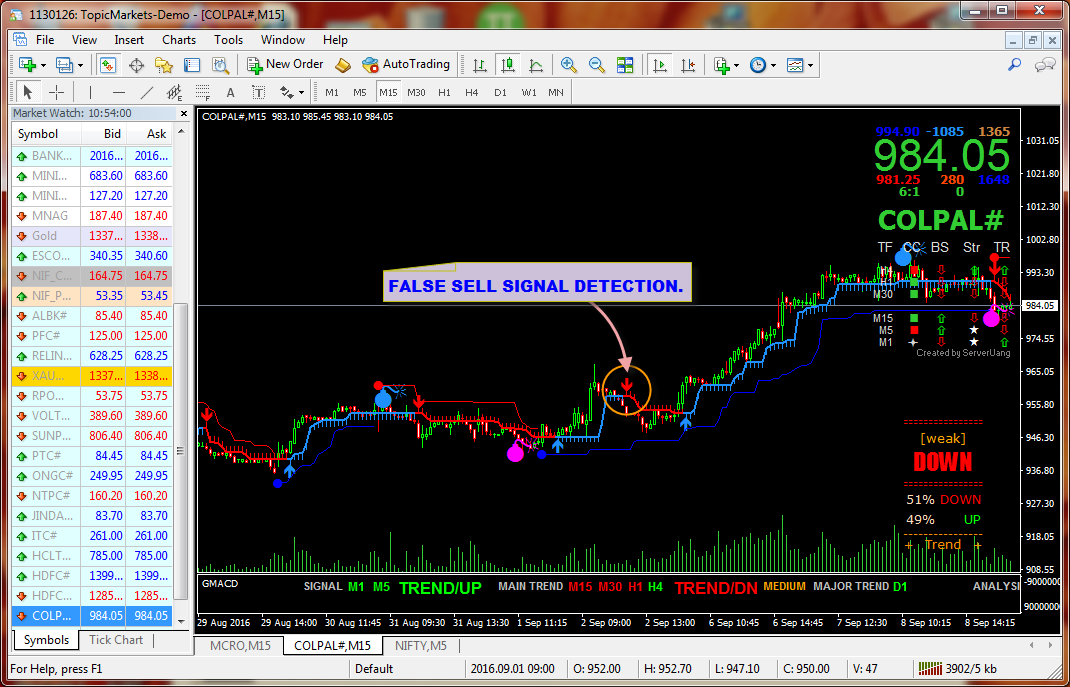Select the MN timeframe
The image size is (1070, 687).
[556, 92]
